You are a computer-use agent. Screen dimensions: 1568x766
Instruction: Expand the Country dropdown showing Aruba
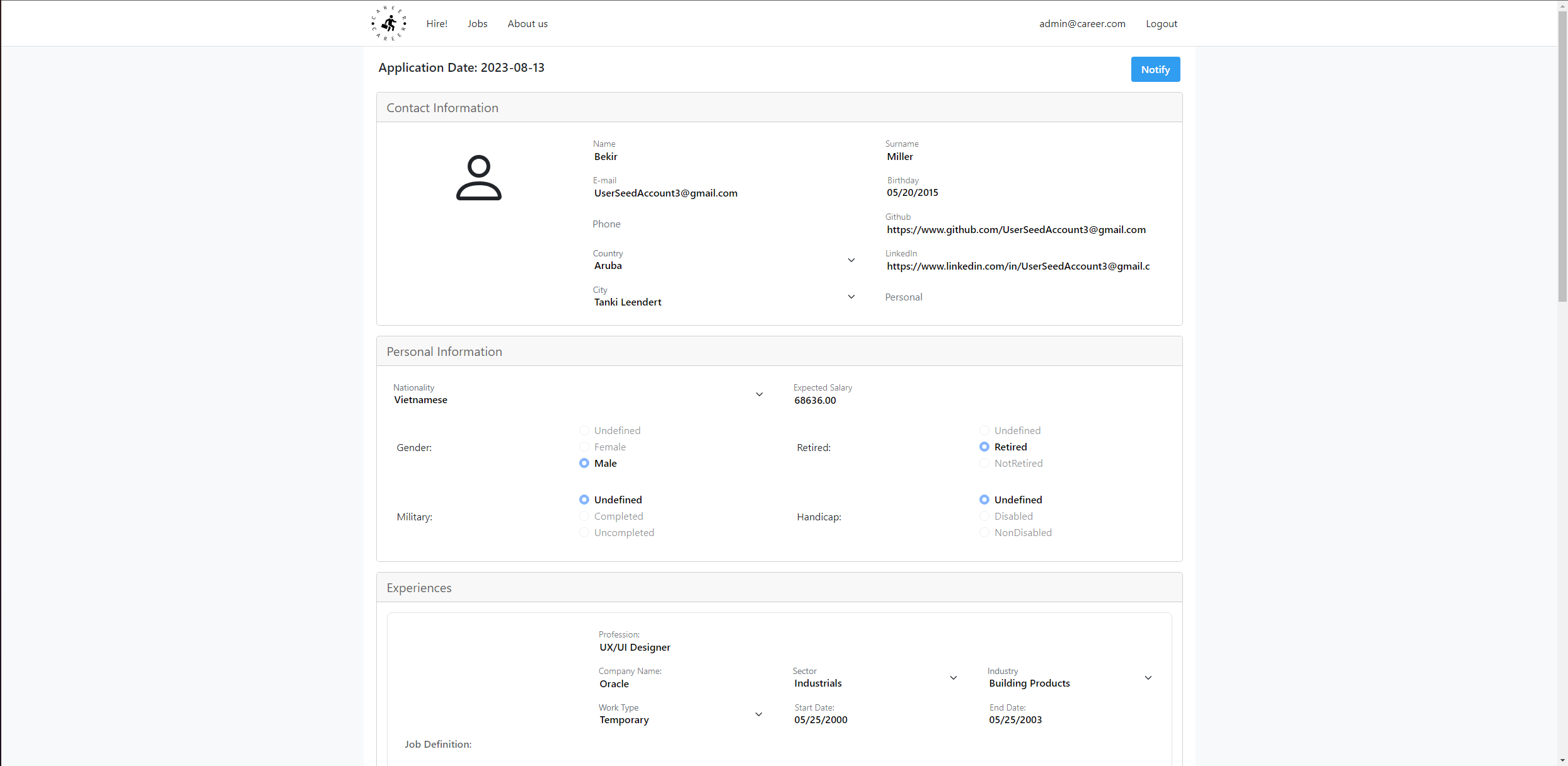pos(725,260)
